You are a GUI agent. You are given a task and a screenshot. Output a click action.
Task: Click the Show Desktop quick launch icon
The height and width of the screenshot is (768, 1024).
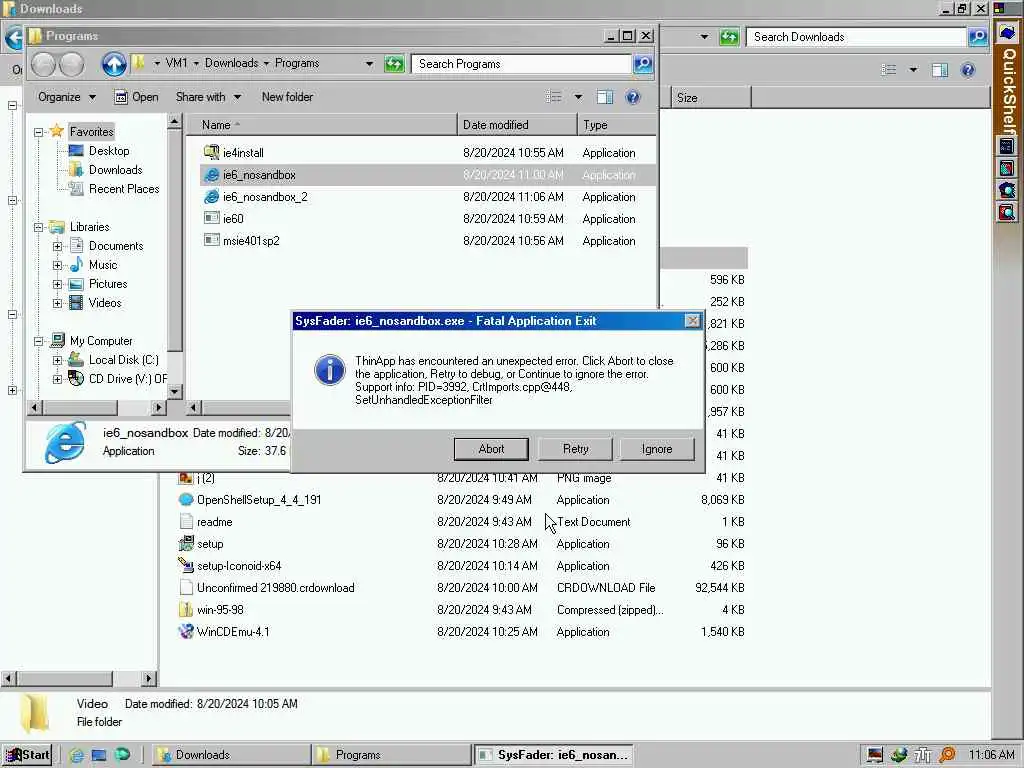coord(99,755)
